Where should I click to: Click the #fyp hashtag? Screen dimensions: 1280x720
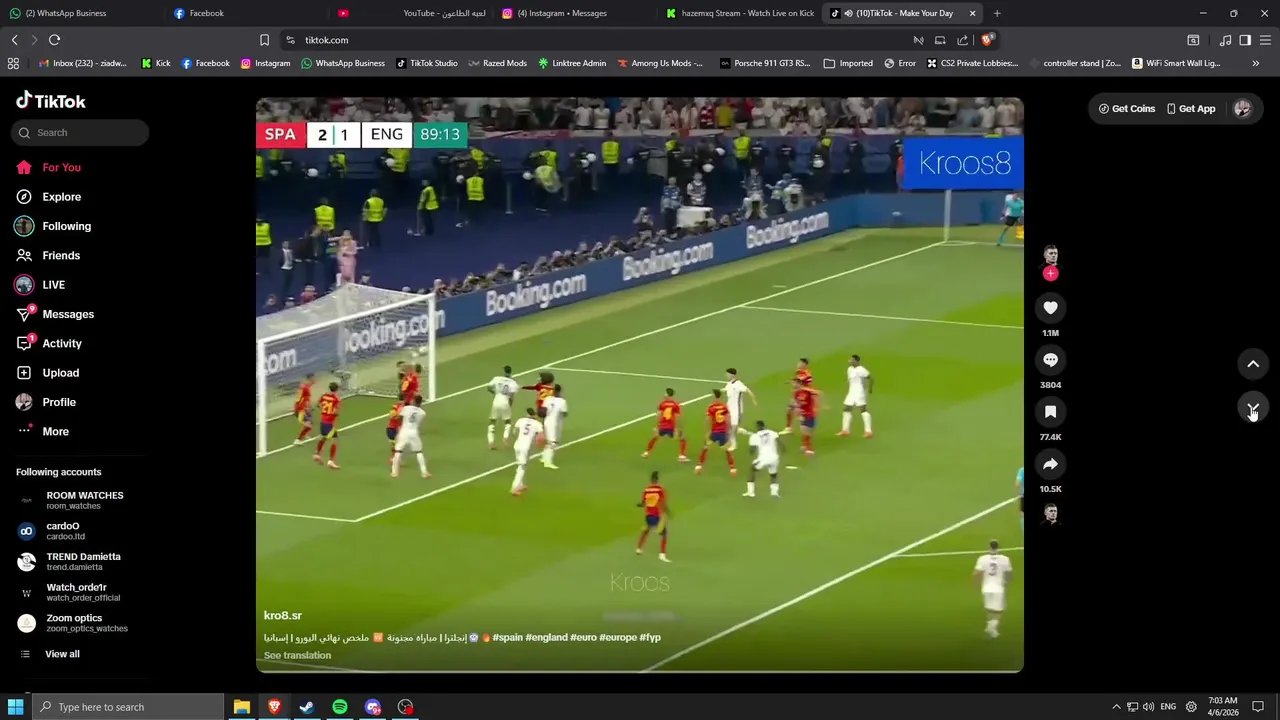[x=650, y=637]
